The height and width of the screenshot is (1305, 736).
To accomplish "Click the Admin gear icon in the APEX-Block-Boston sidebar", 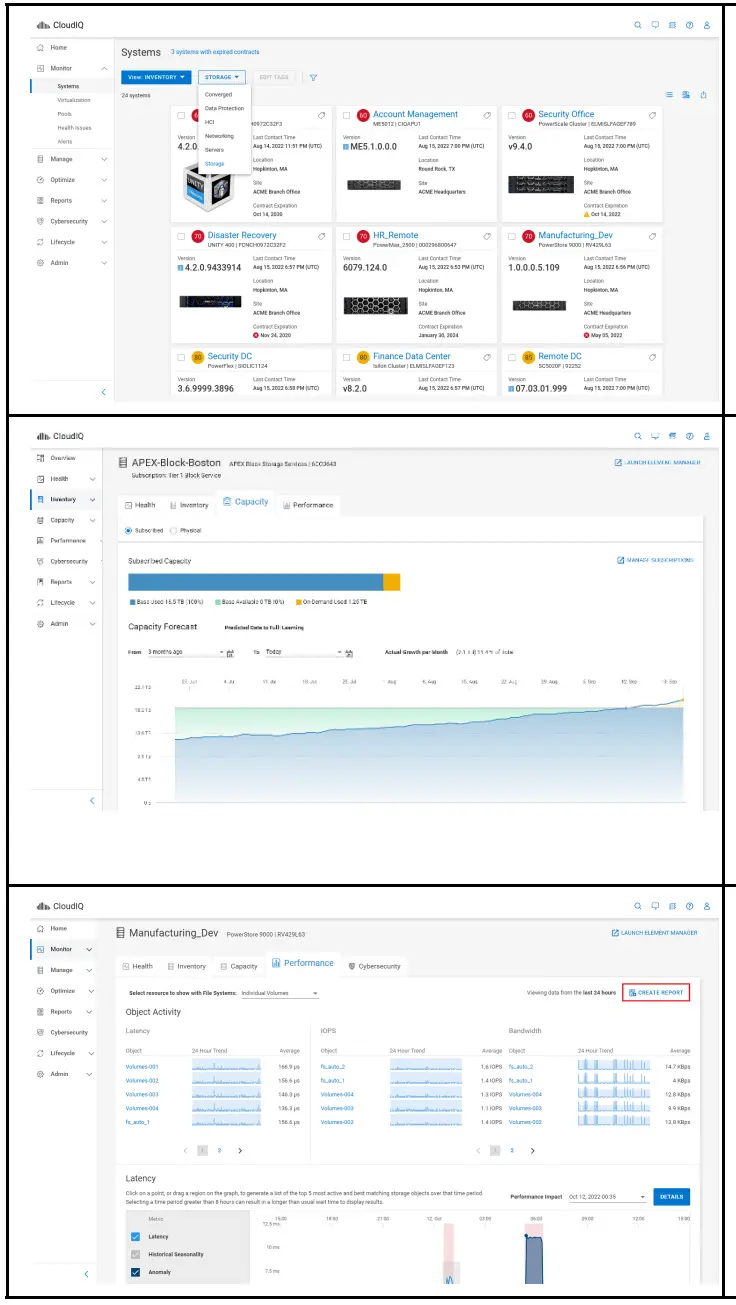I will tap(40, 624).
